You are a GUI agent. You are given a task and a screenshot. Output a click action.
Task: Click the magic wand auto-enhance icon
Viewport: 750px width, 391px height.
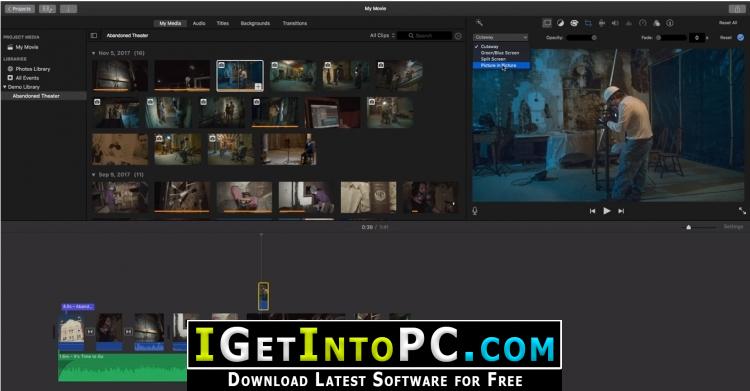coord(479,22)
